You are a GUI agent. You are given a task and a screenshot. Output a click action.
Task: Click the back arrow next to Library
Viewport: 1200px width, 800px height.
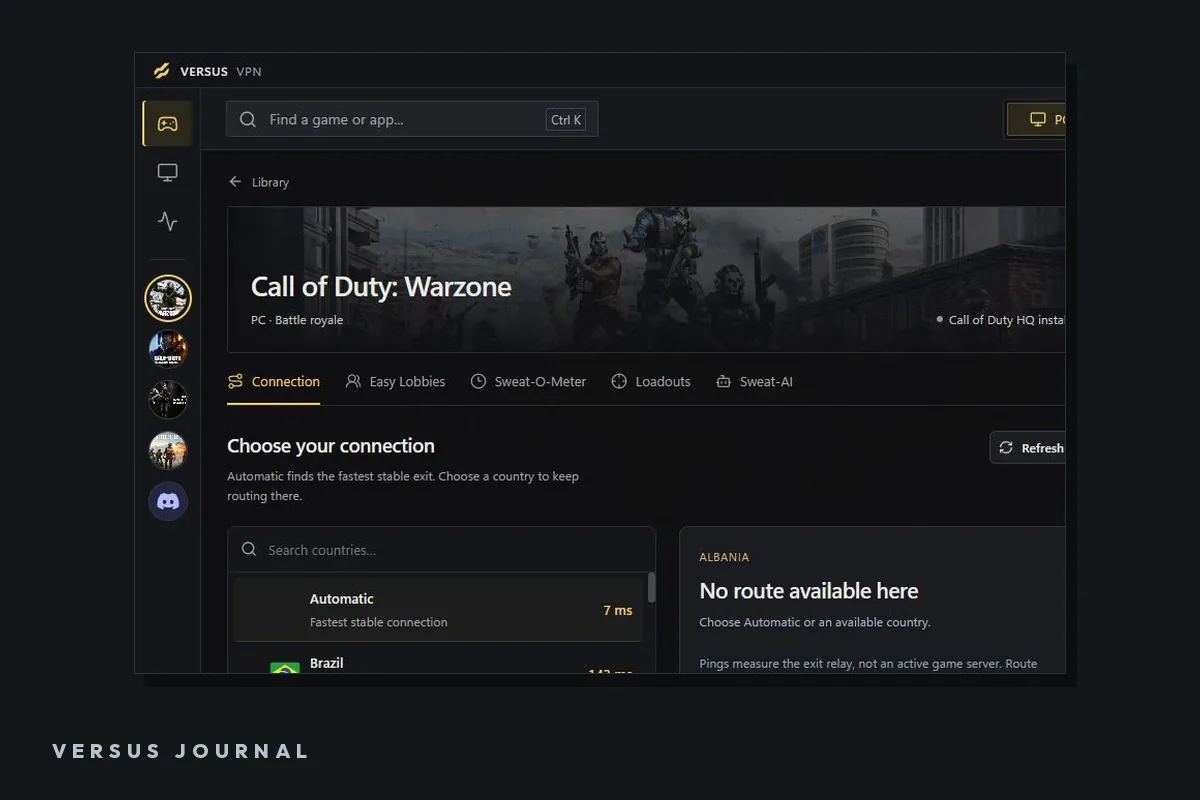click(235, 182)
